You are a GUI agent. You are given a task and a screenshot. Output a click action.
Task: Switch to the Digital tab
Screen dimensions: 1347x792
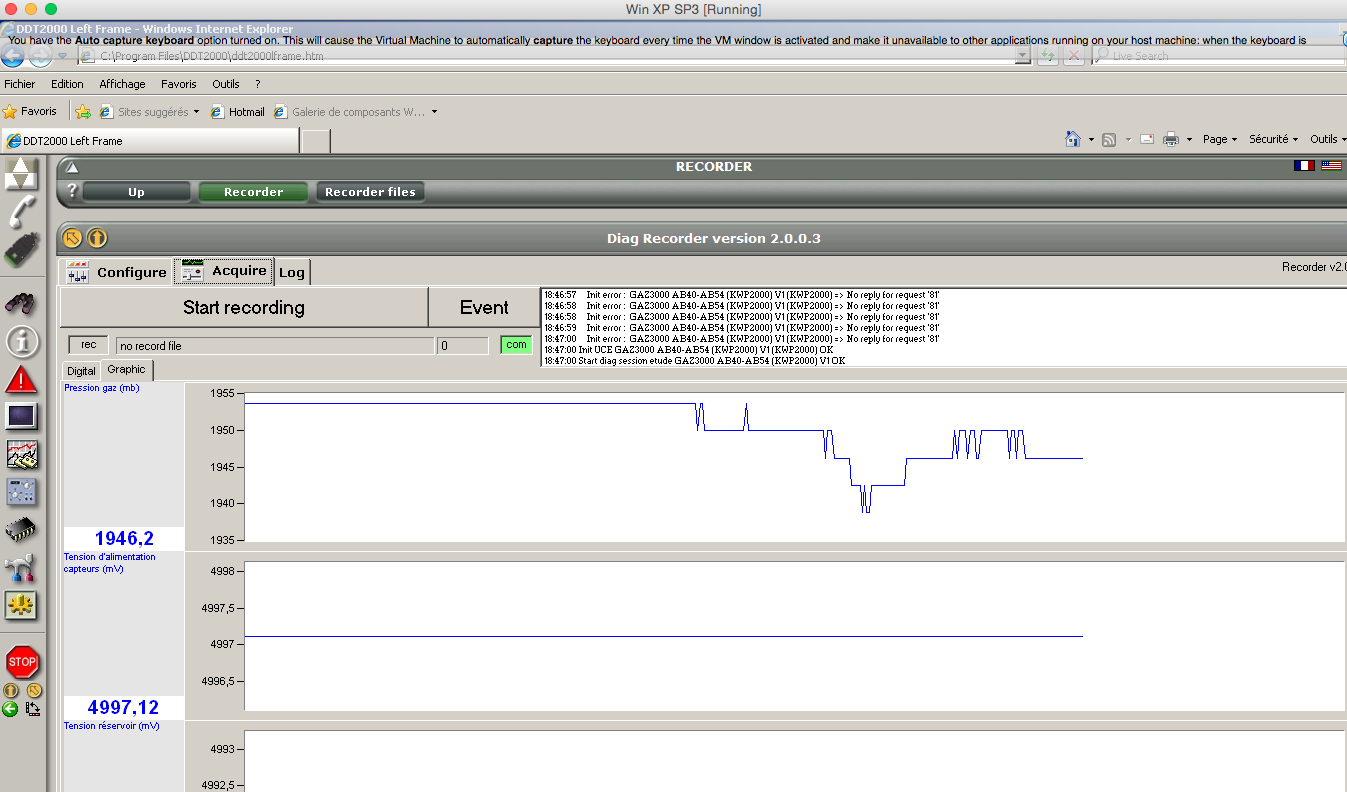[x=81, y=371]
